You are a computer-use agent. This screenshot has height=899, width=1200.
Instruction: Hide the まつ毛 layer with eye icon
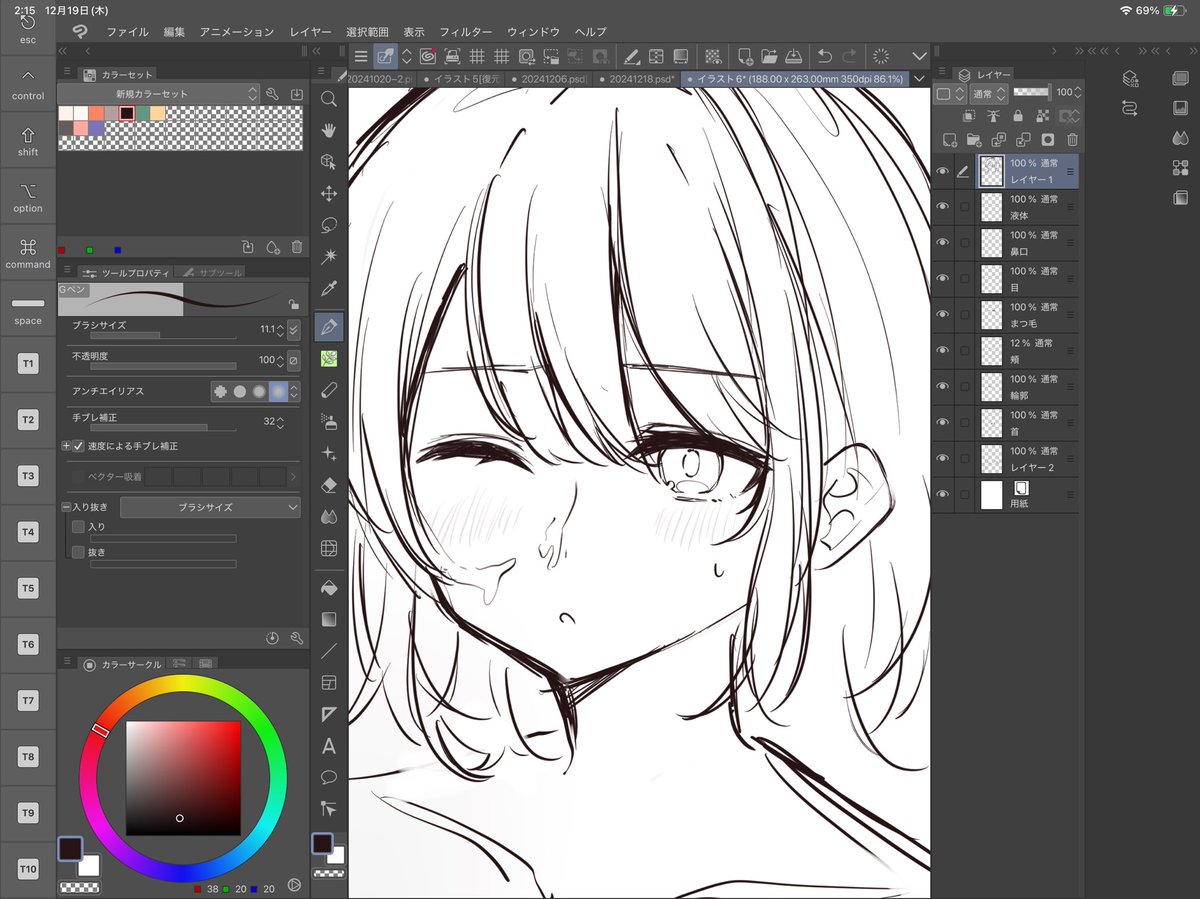(942, 315)
